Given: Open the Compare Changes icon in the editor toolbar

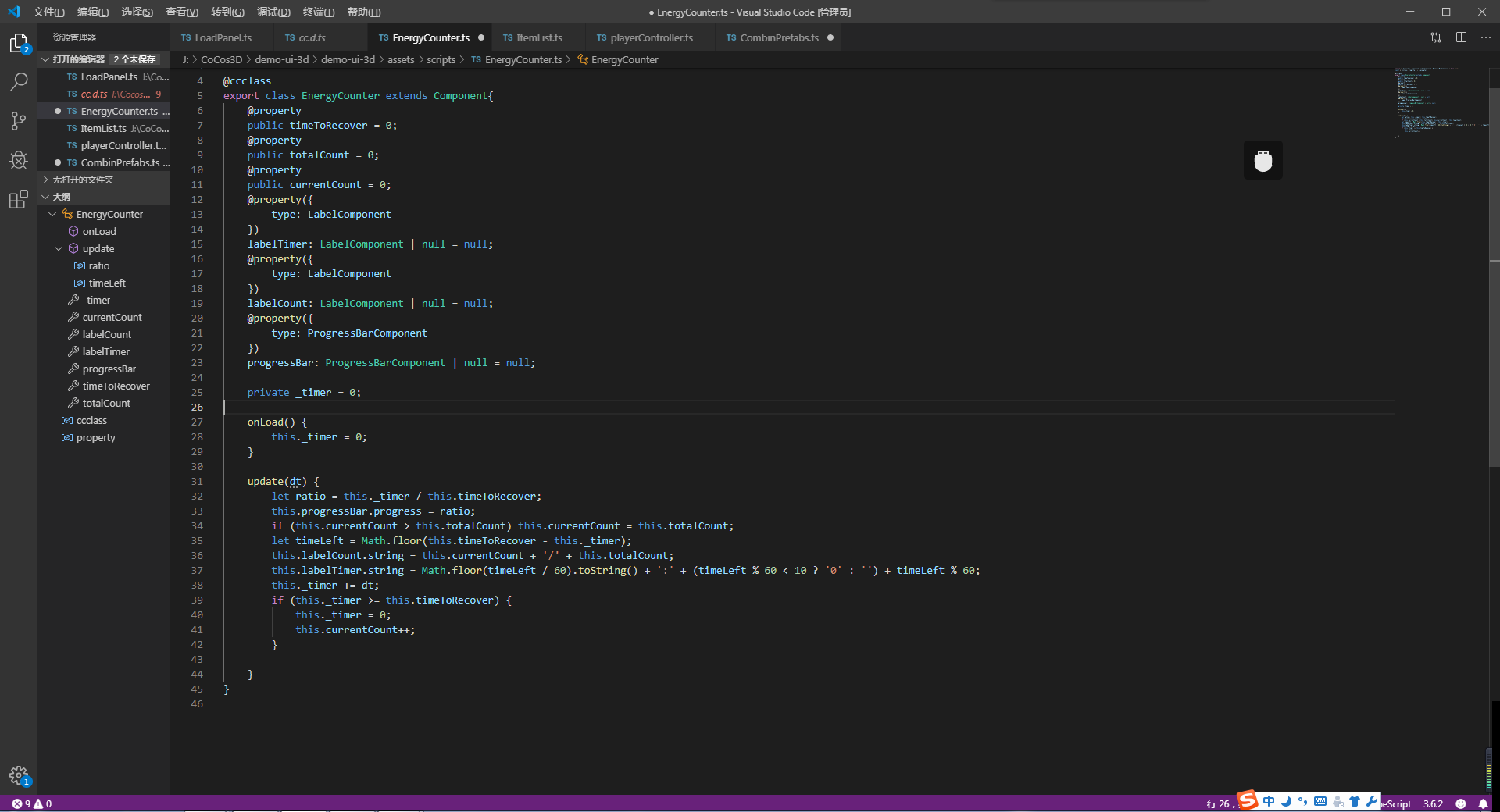Looking at the screenshot, I should point(1436,37).
